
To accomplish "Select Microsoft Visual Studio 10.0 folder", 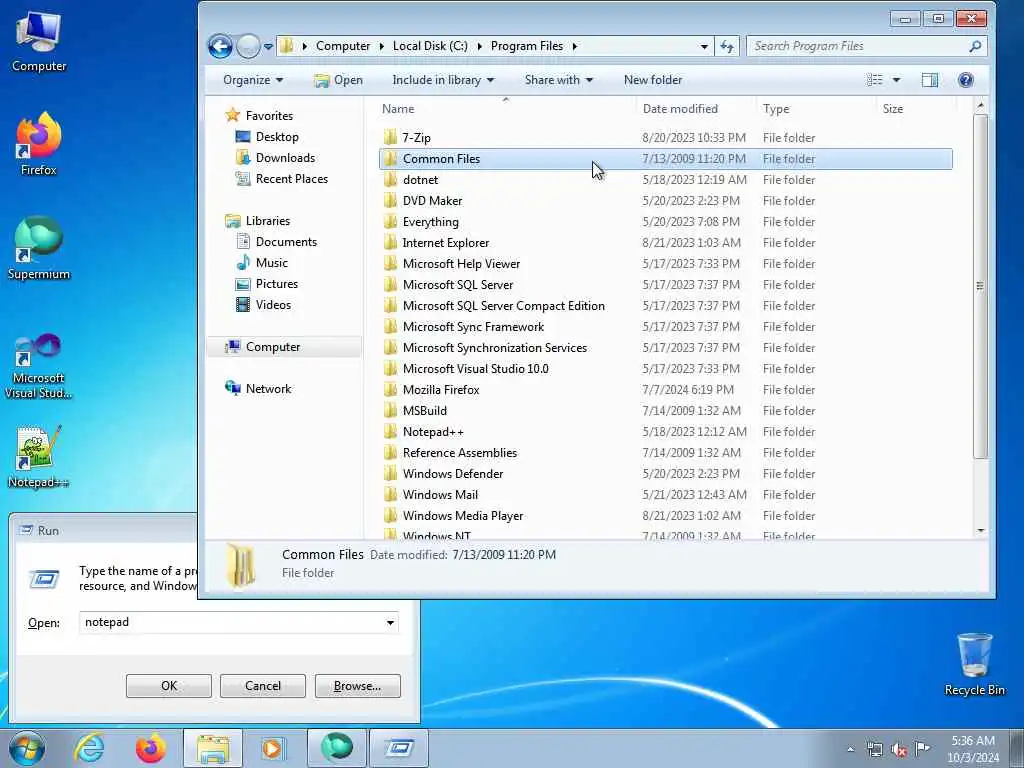I will 475,368.
